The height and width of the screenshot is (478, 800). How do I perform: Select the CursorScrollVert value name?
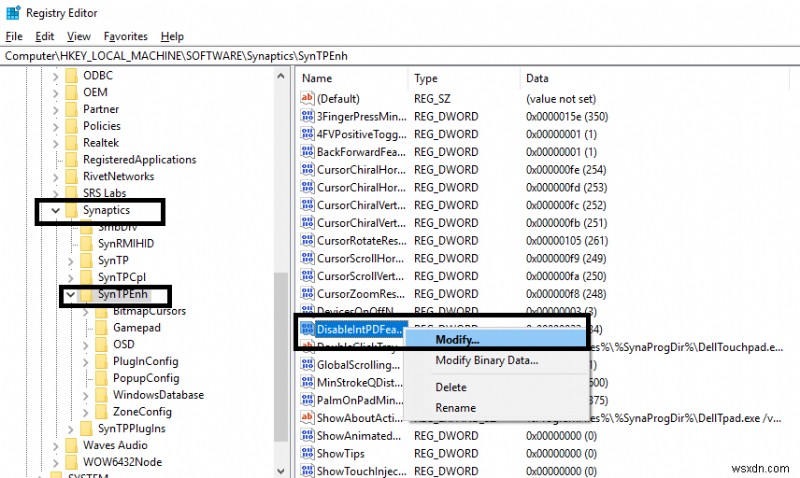(x=361, y=276)
